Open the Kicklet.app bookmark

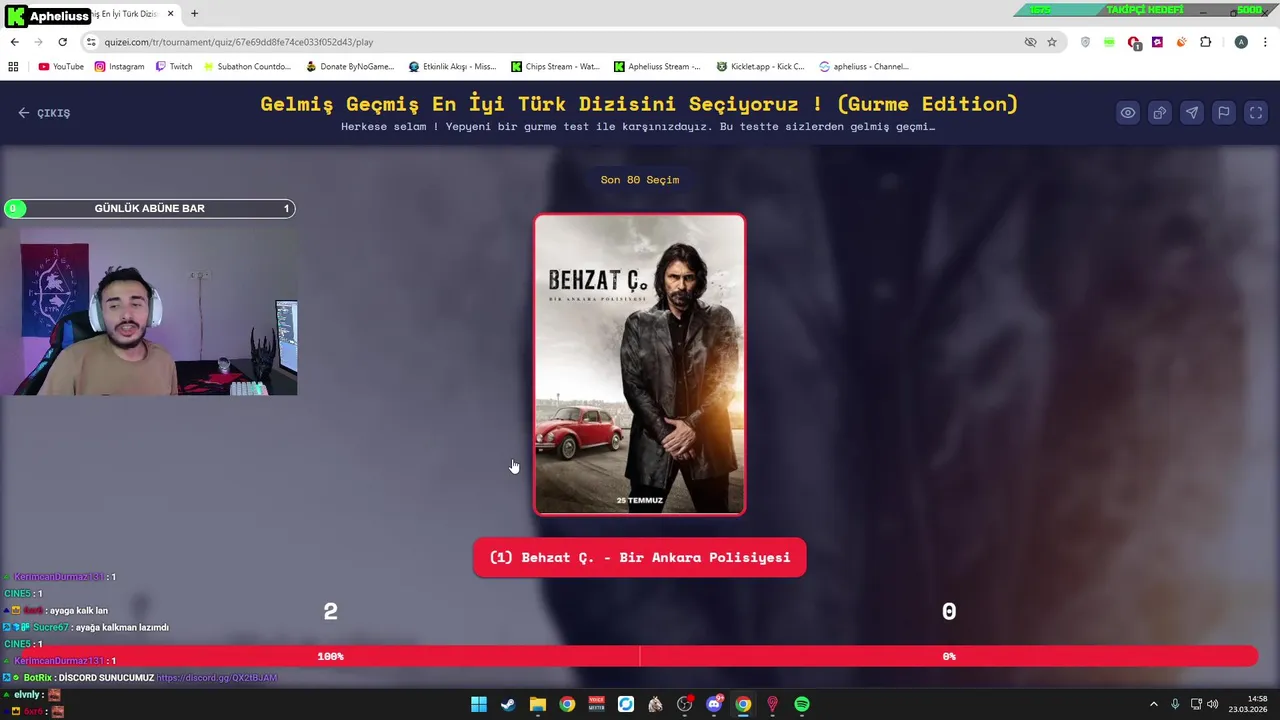(760, 67)
